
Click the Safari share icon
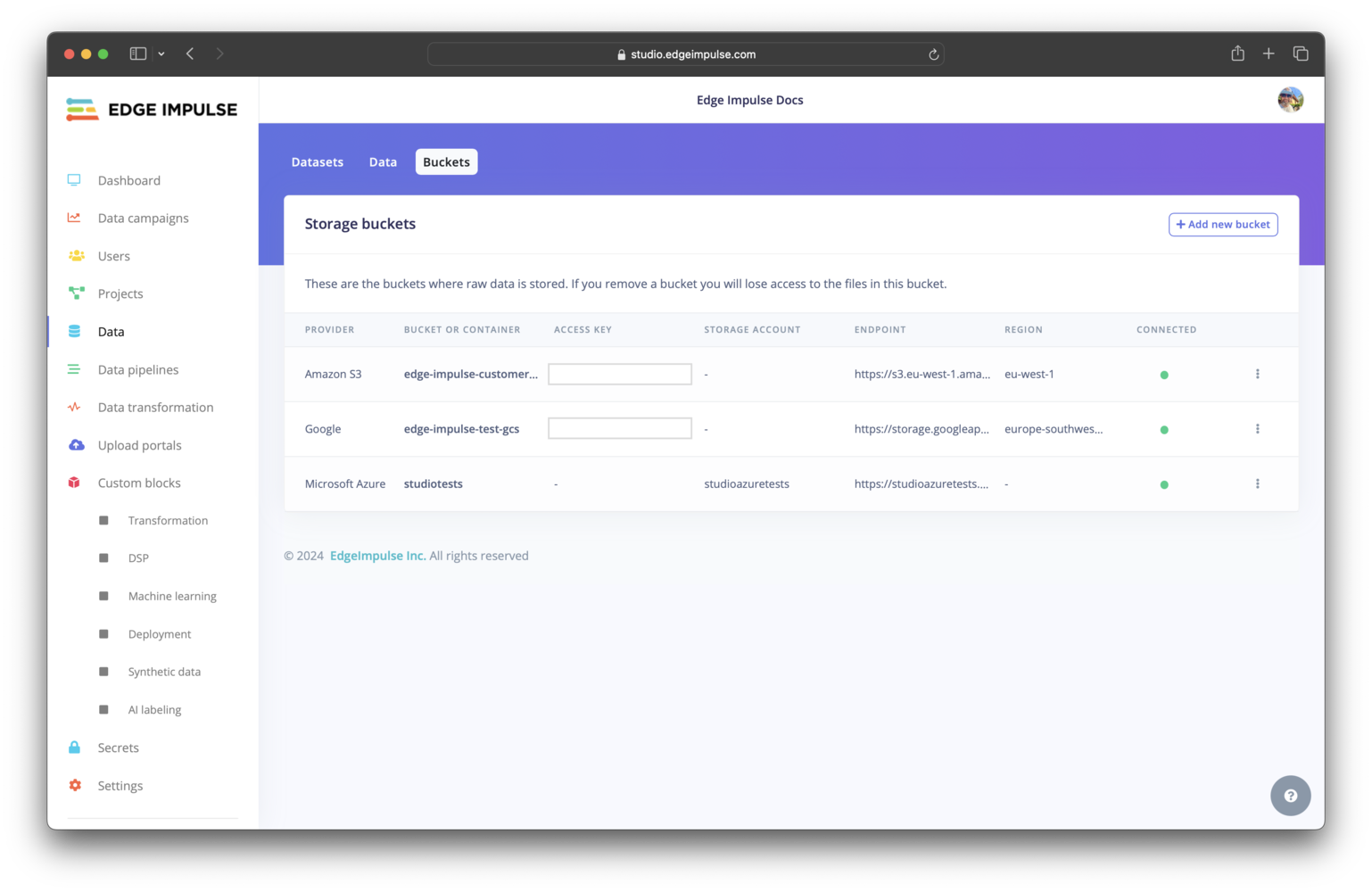[x=1237, y=54]
